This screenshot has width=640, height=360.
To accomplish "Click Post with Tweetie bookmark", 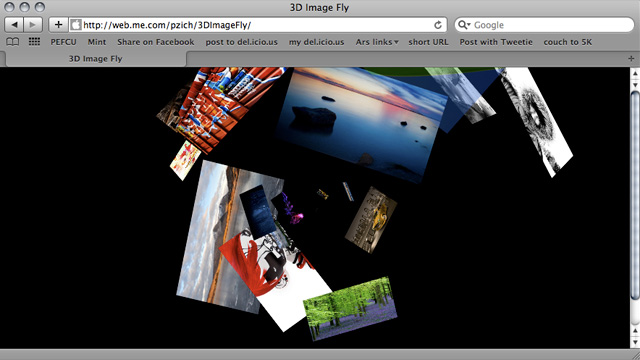I will click(x=496, y=42).
